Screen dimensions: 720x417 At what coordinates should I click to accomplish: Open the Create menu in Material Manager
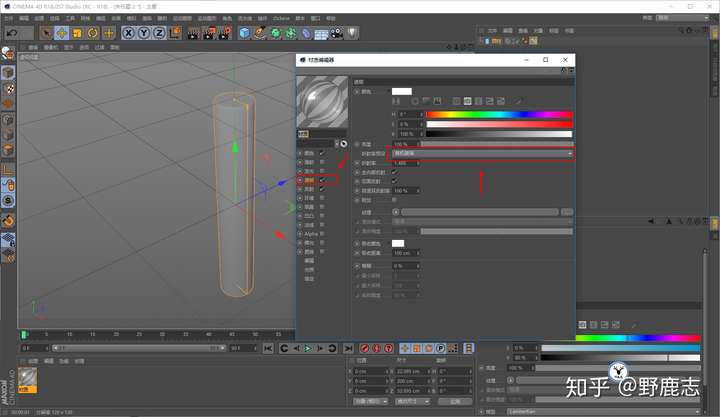coord(33,361)
